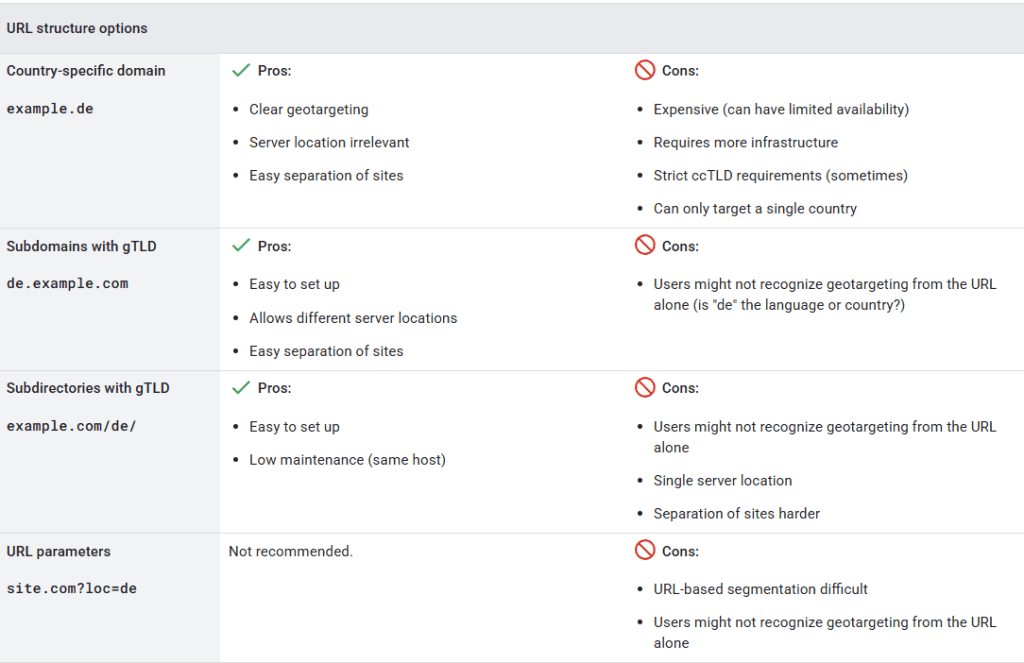Click the green checkmark beside Country-specific domain Pros

240,71
